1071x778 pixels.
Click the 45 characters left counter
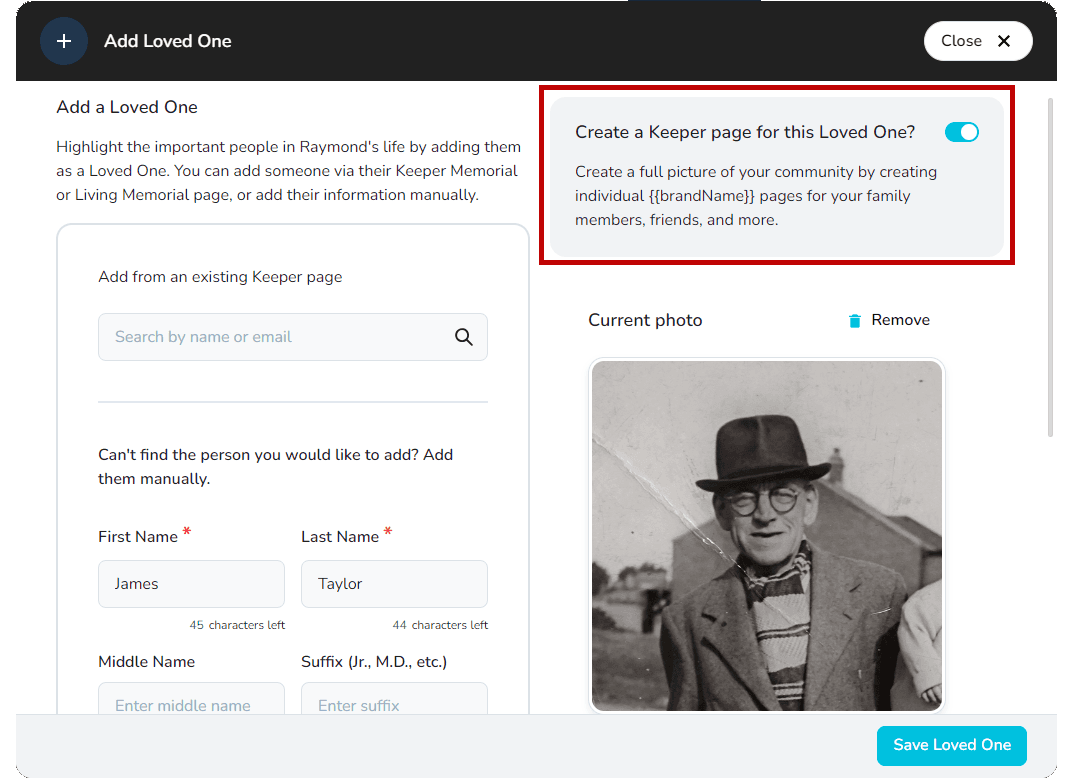237,624
